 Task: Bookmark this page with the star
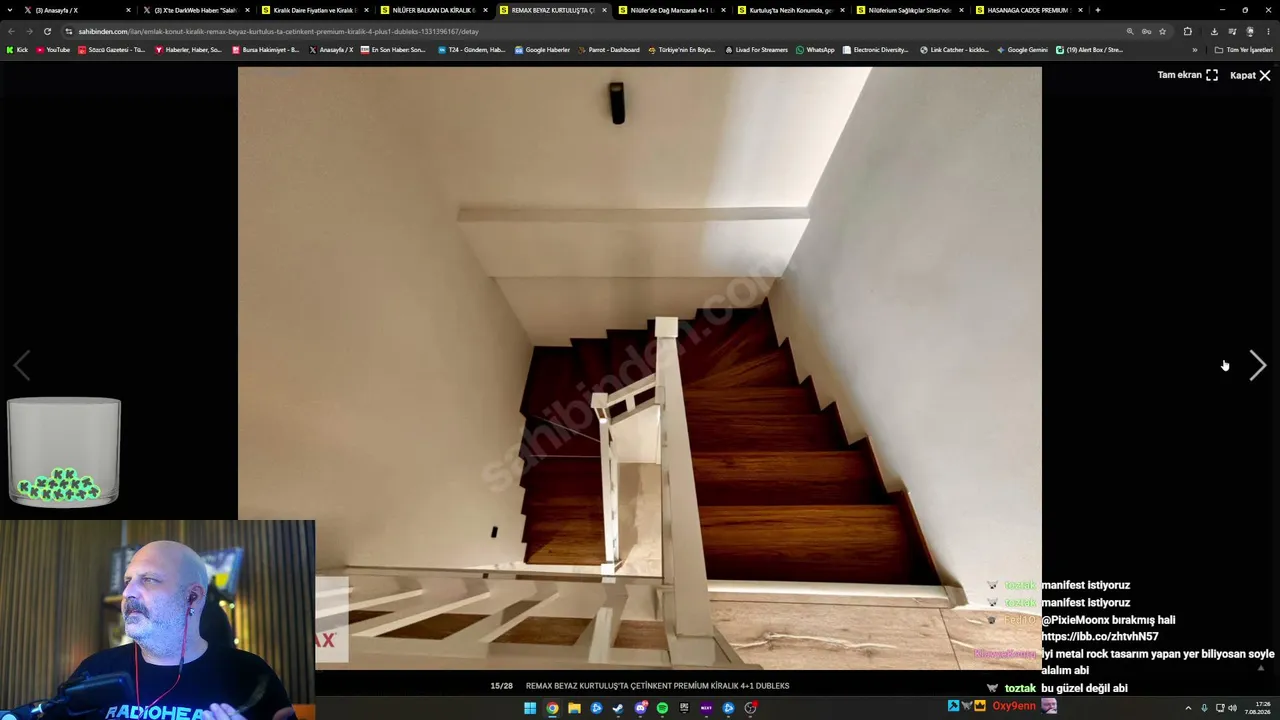point(1162,31)
